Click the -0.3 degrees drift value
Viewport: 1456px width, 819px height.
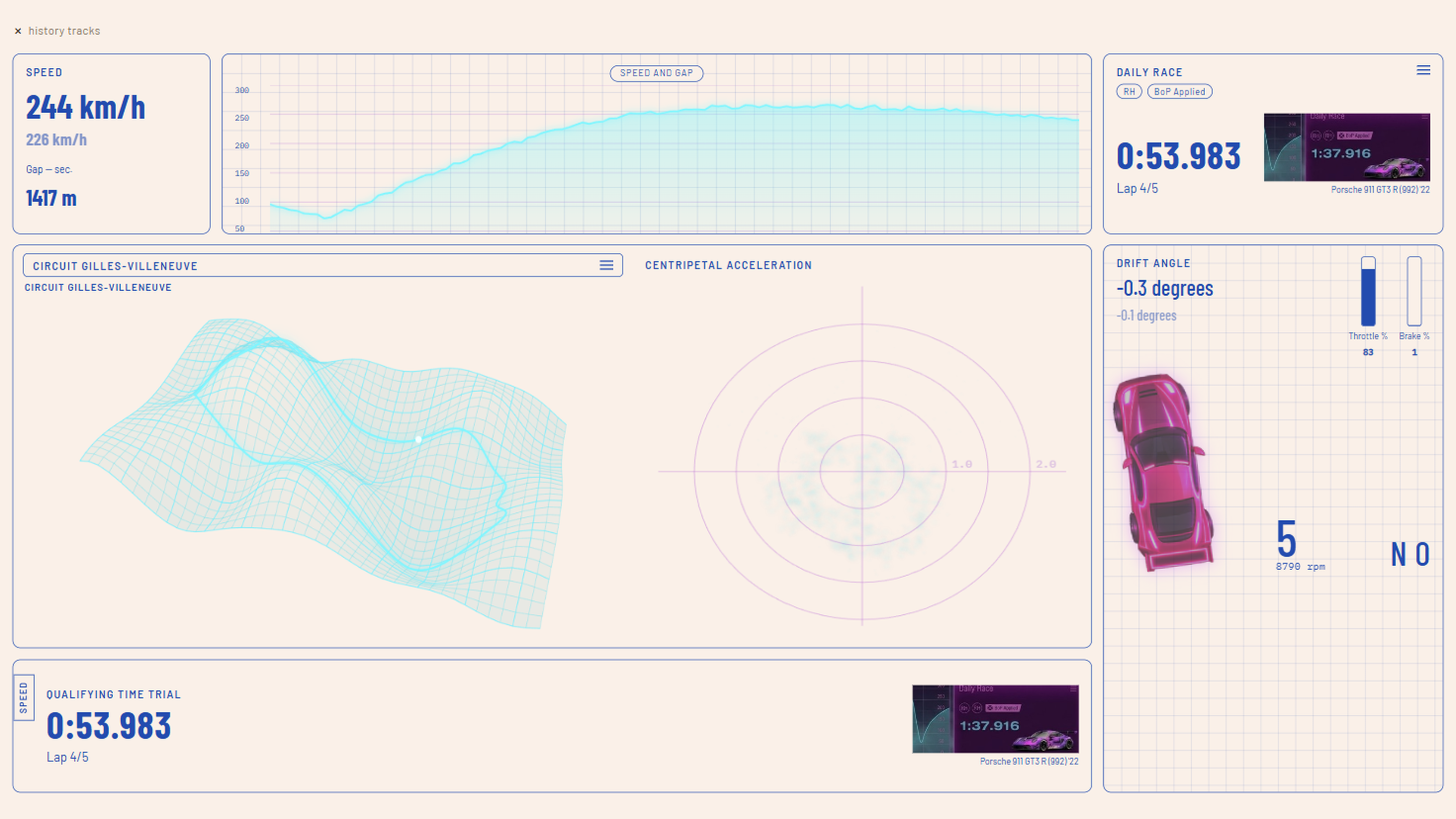(x=1165, y=288)
